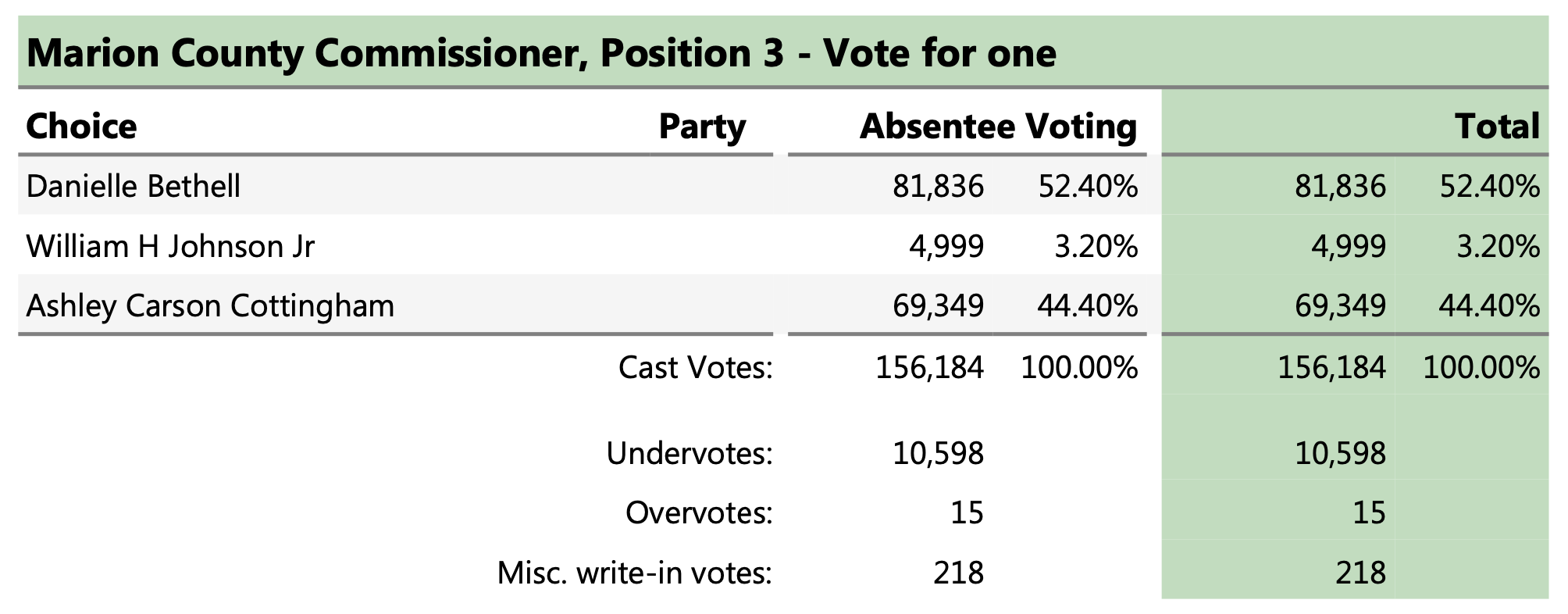This screenshot has width=1568, height=614.
Task: Click the Danielle Bethell candidate name
Action: (133, 187)
